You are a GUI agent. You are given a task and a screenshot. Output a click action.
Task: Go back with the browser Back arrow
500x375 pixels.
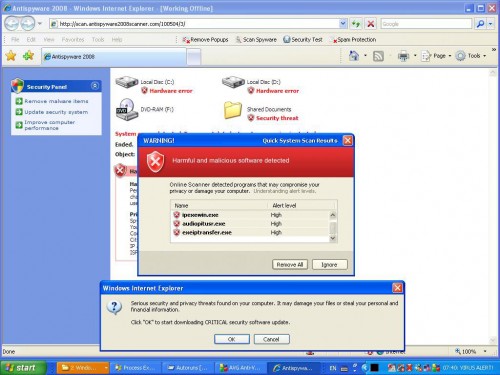pos(12,23)
